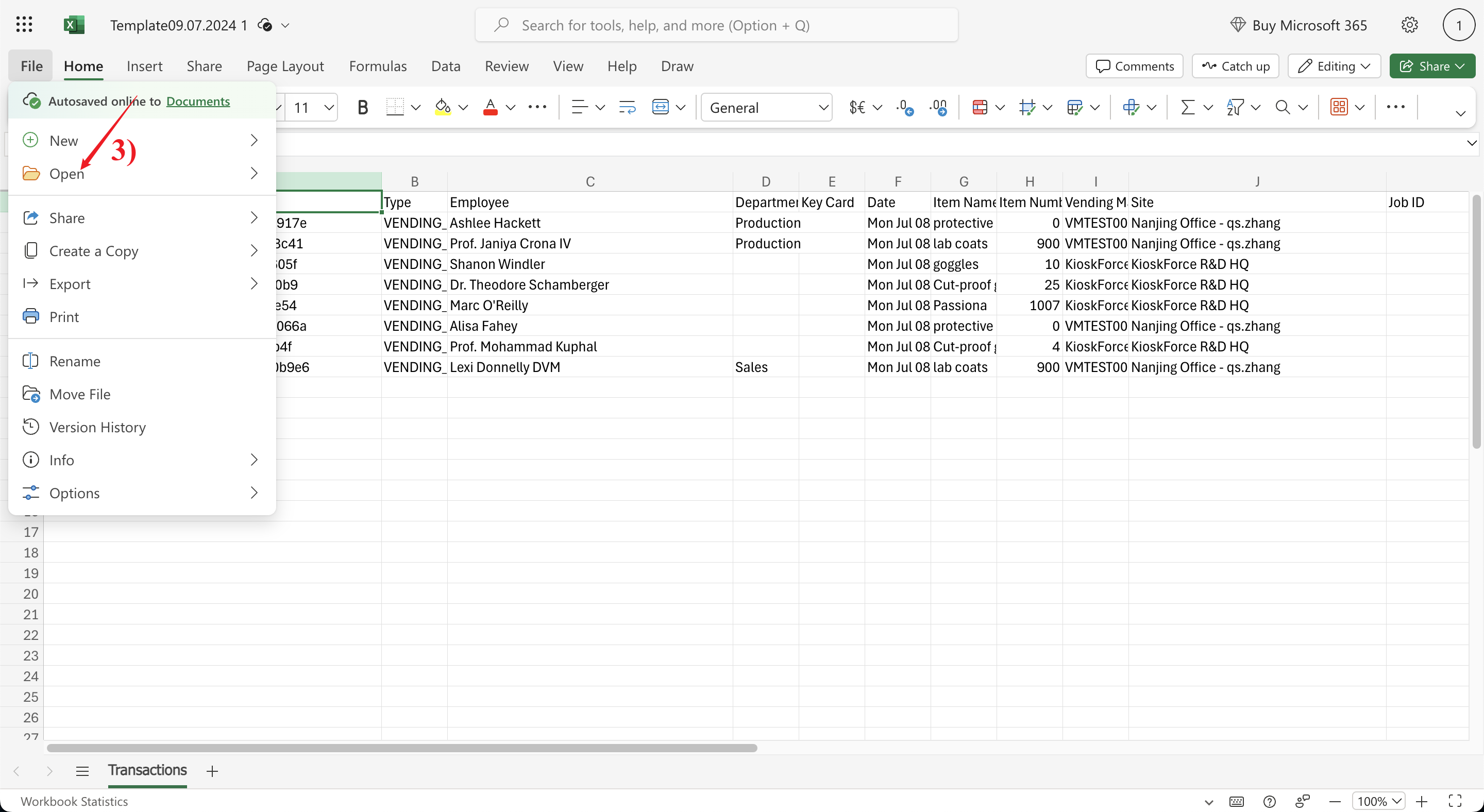Switch to the Insert ribbon tab
Image resolution: width=1484 pixels, height=812 pixels.
pyautogui.click(x=145, y=65)
